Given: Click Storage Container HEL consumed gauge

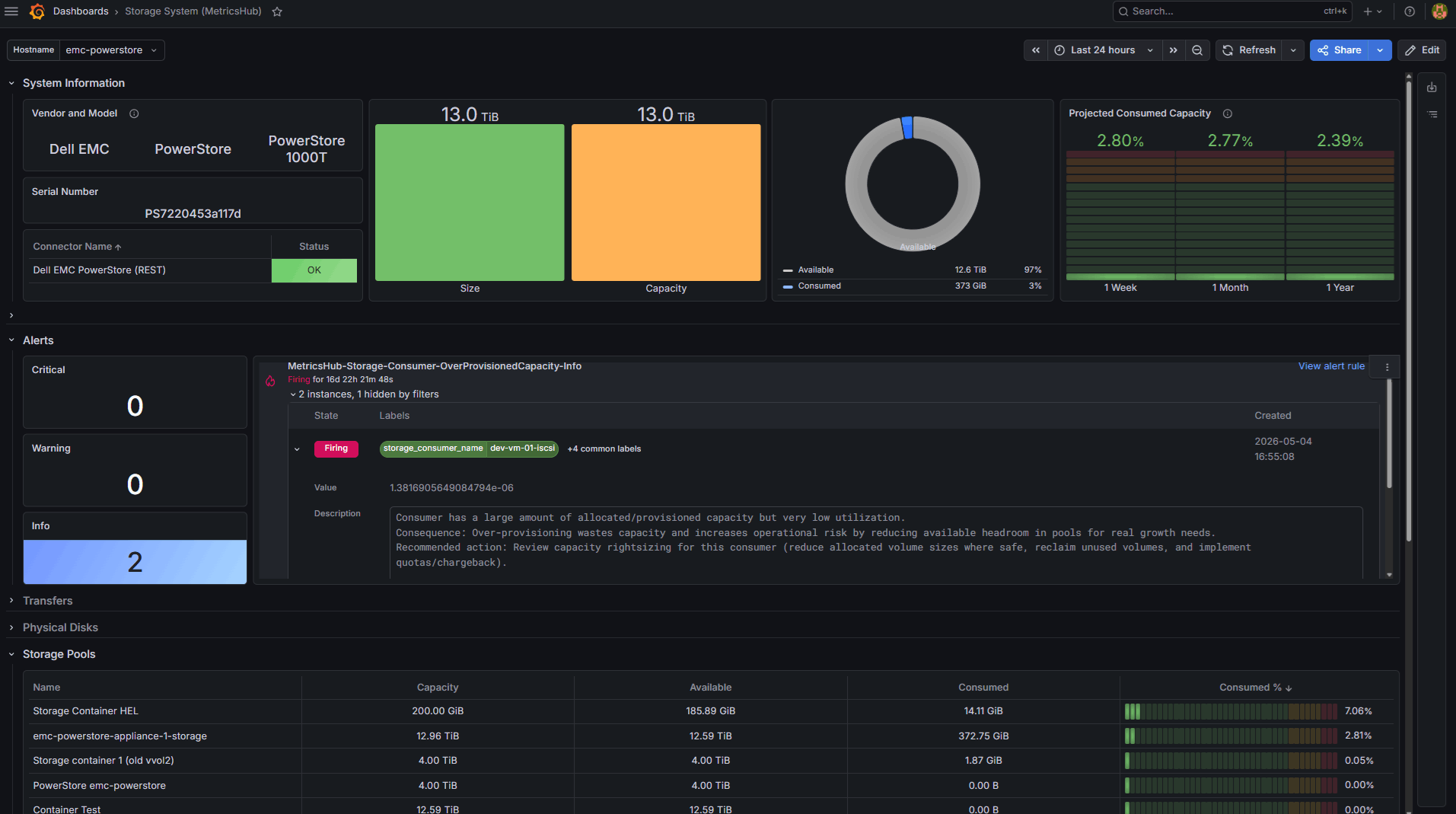Looking at the screenshot, I should 1231,712.
